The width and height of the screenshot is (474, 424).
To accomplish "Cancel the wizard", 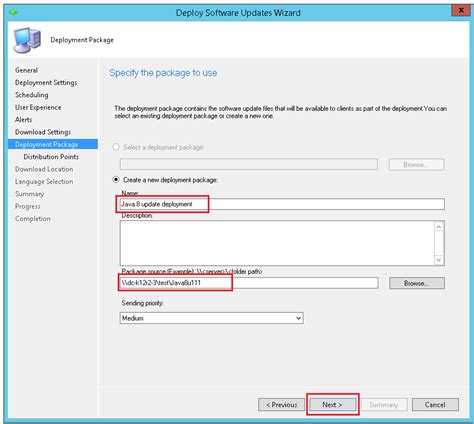I will tap(435, 405).
